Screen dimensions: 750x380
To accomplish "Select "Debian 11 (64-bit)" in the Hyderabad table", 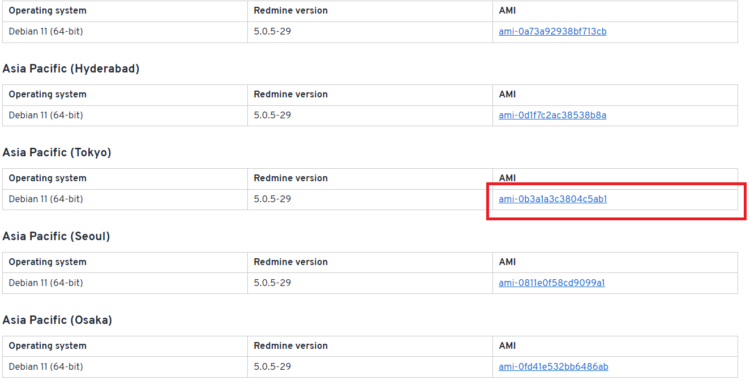I will click(x=46, y=115).
